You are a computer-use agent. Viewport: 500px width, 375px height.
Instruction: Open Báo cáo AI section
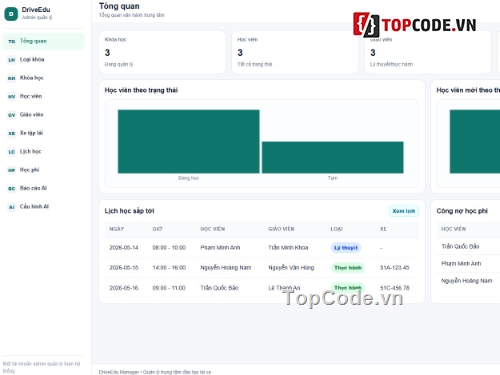[x=44, y=188]
